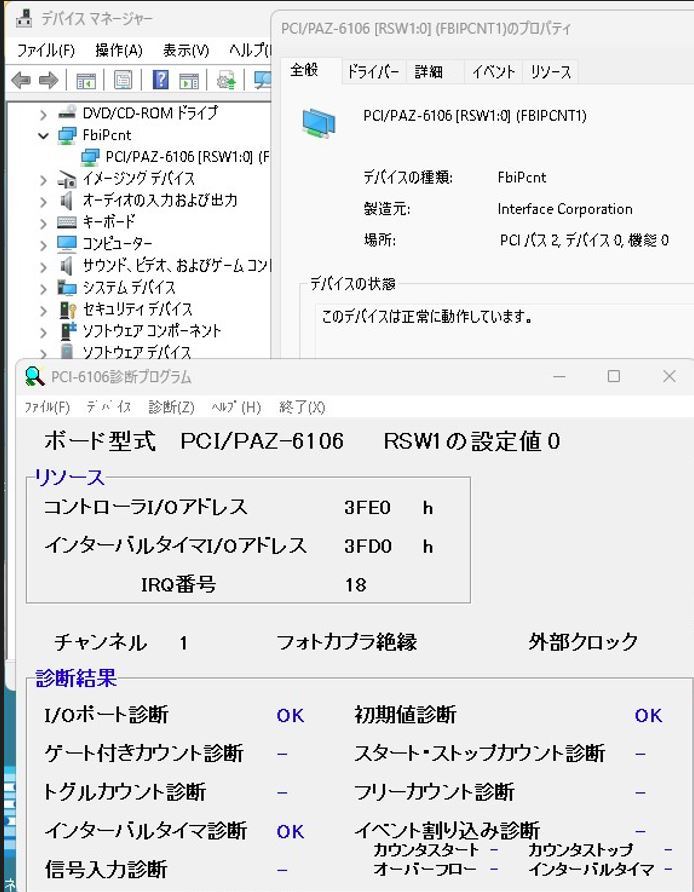Click the scan for hardware changes monitor icon
Viewport: 694px width, 892px height.
[262, 80]
